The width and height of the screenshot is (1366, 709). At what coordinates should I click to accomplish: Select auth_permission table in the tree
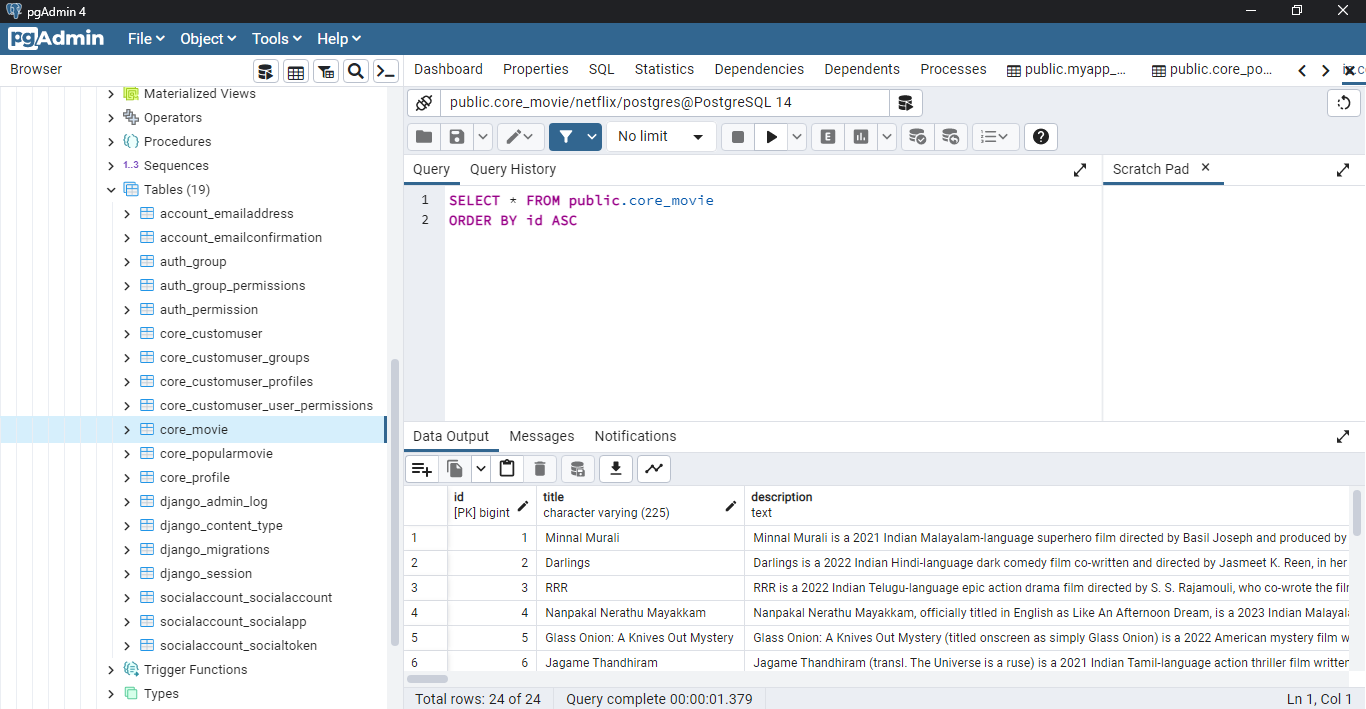pos(209,310)
